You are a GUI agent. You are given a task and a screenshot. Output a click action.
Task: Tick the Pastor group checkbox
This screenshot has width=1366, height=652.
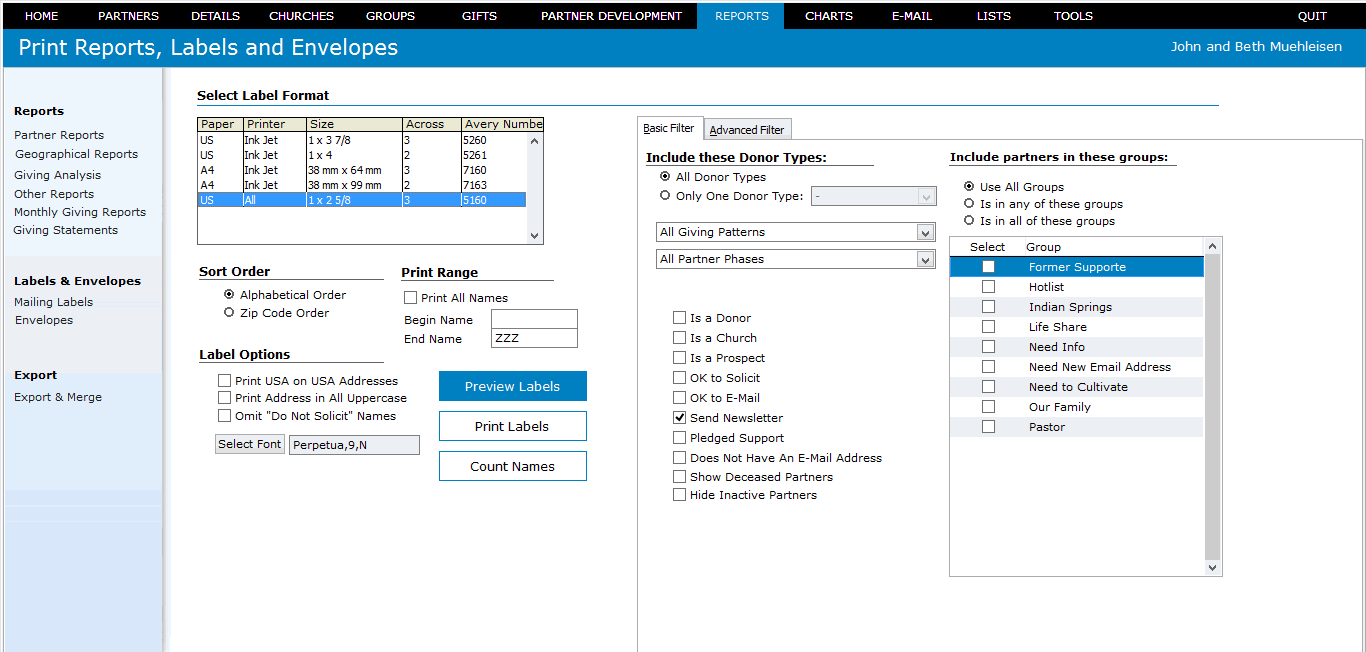(x=988, y=427)
